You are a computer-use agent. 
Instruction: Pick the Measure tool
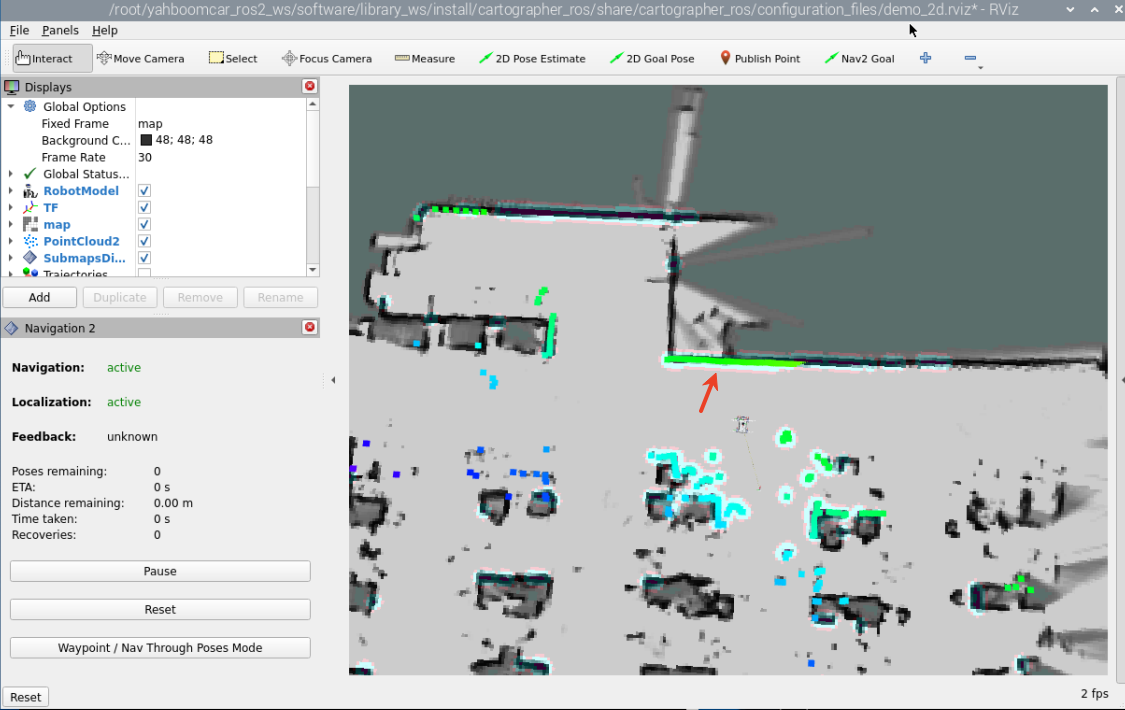click(x=425, y=59)
